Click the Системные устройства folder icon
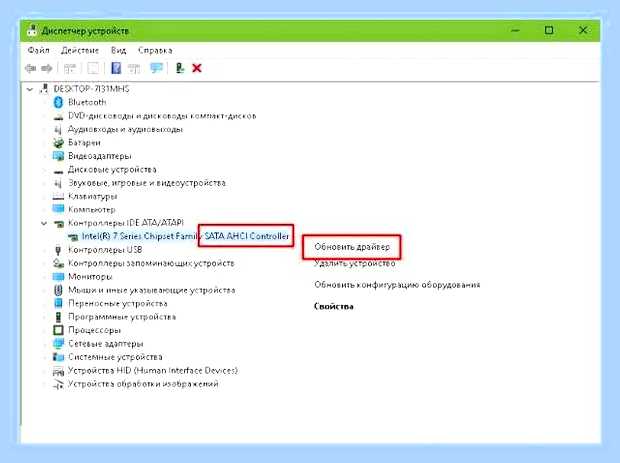Image resolution: width=620 pixels, height=463 pixels. 58,357
